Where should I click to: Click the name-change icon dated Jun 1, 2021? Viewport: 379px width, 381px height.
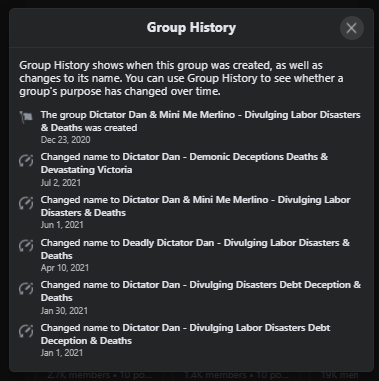(26, 203)
